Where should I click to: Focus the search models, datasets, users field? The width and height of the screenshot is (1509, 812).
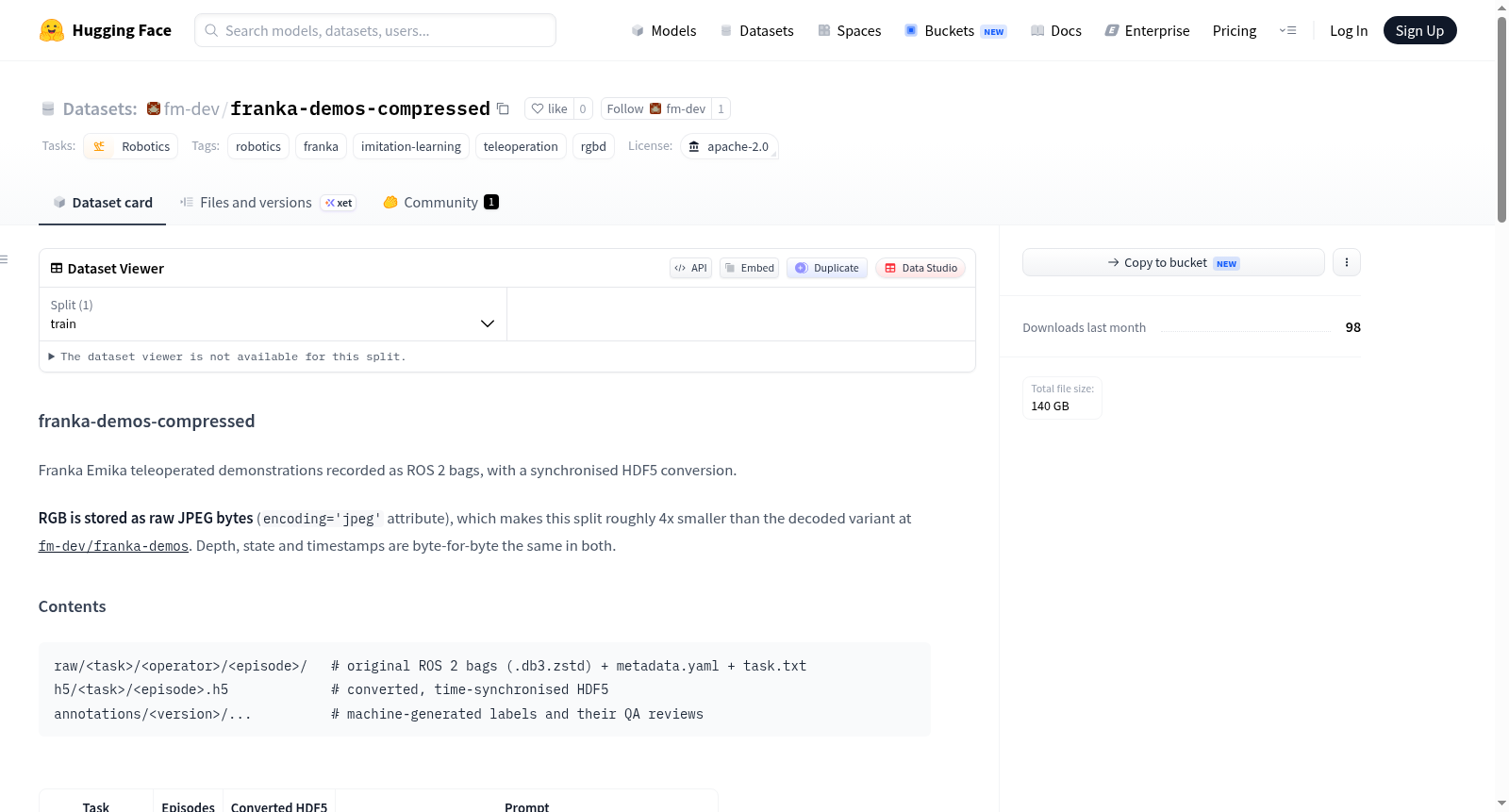pos(375,30)
